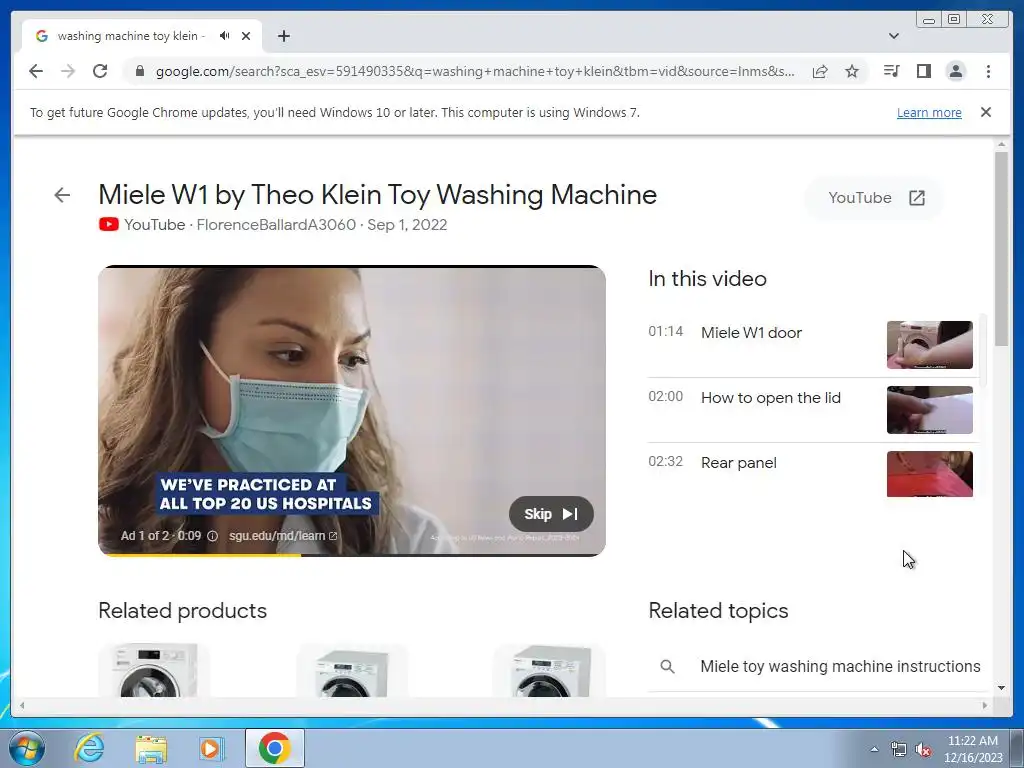1024x768 pixels.
Task: View site info via the padlock icon
Action: [139, 71]
